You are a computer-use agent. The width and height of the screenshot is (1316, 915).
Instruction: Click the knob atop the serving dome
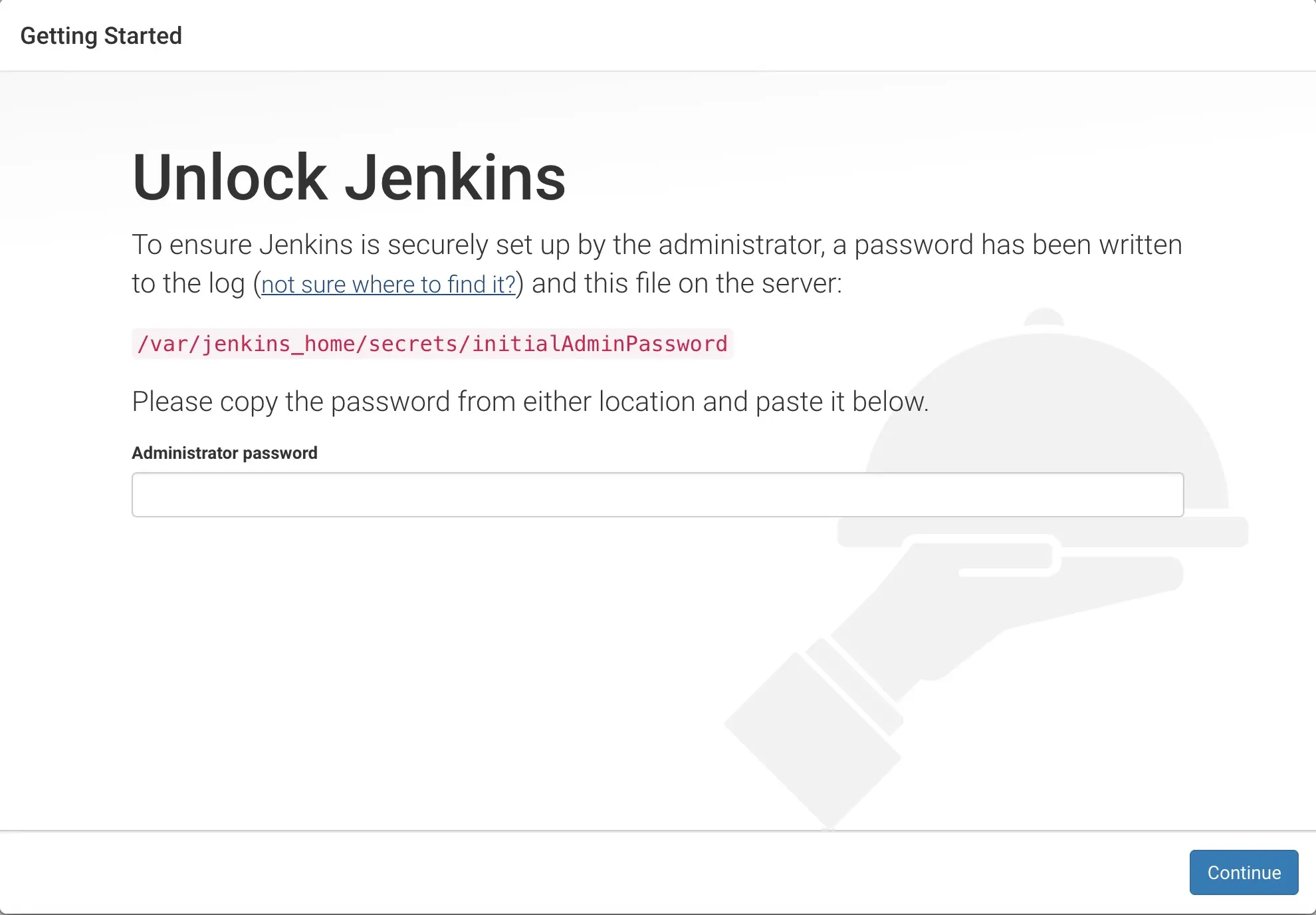tap(1044, 317)
